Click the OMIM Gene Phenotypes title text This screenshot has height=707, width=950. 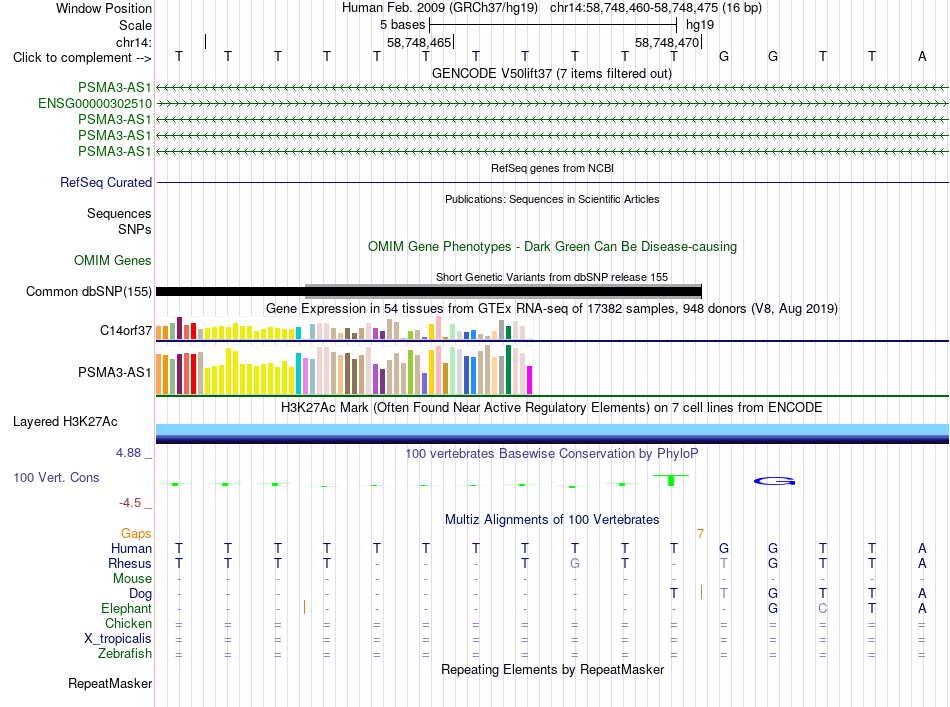pos(553,247)
